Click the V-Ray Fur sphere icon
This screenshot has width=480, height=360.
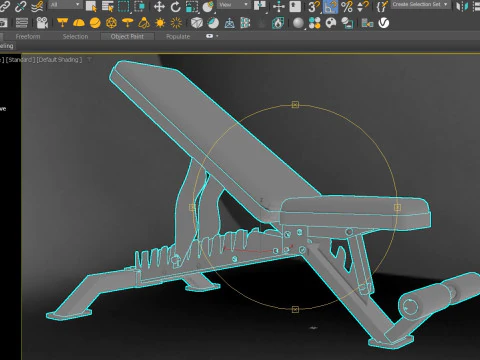pos(213,23)
